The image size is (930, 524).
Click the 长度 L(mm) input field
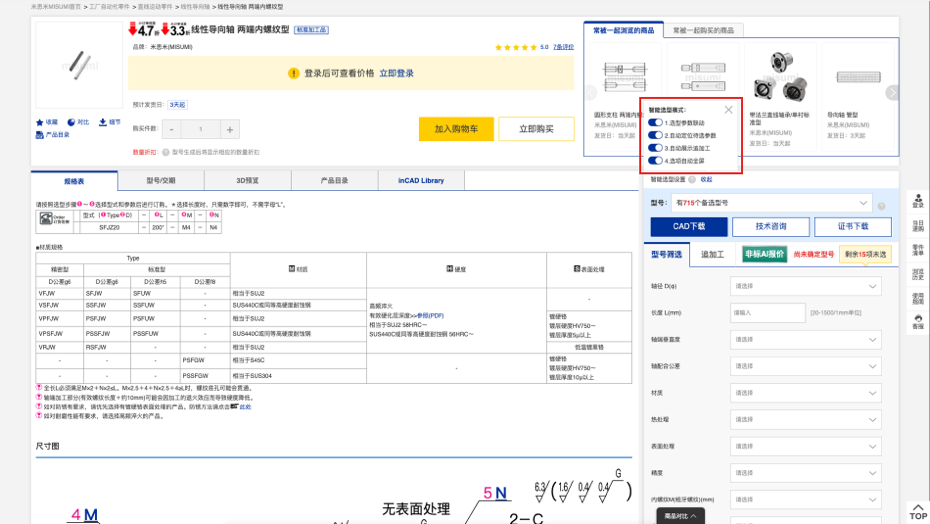point(768,313)
